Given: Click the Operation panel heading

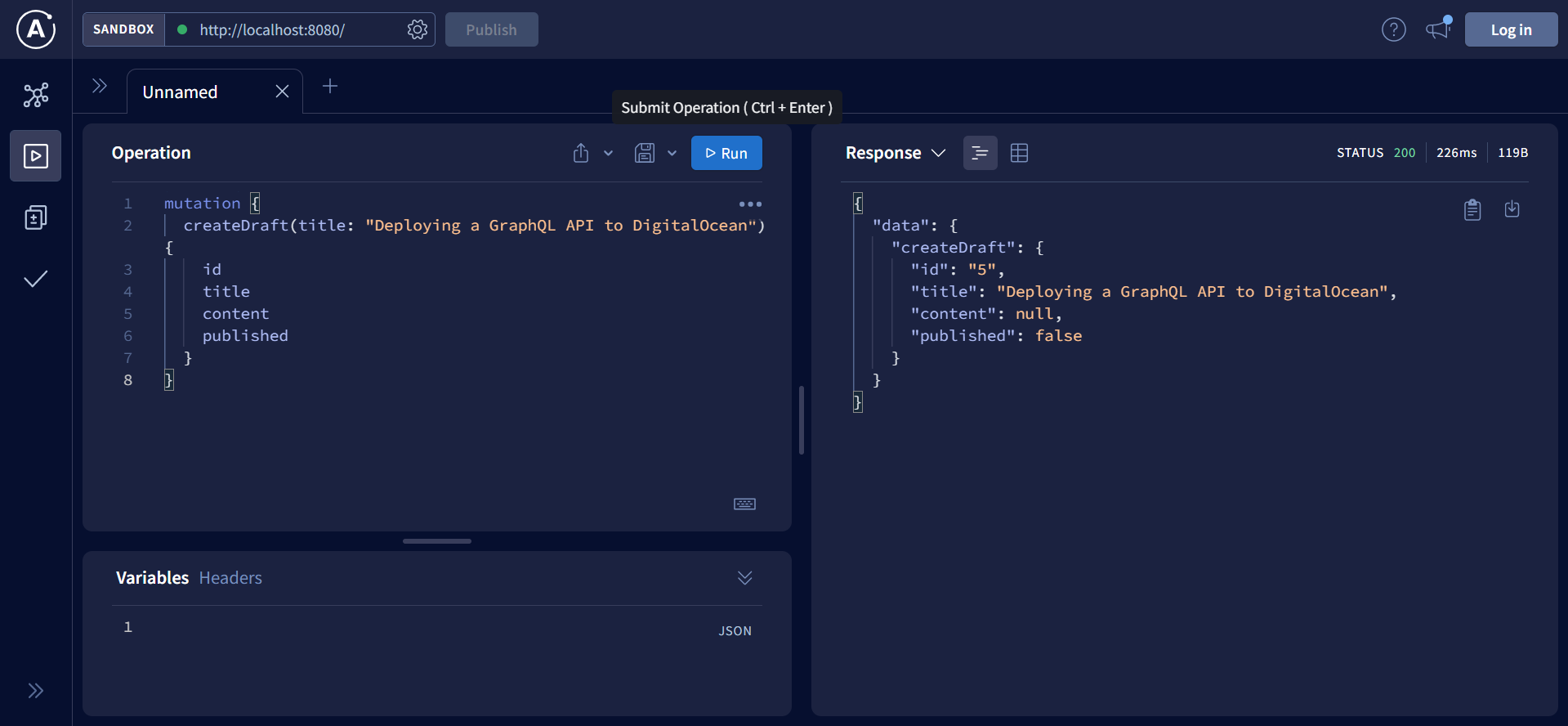Looking at the screenshot, I should point(151,153).
